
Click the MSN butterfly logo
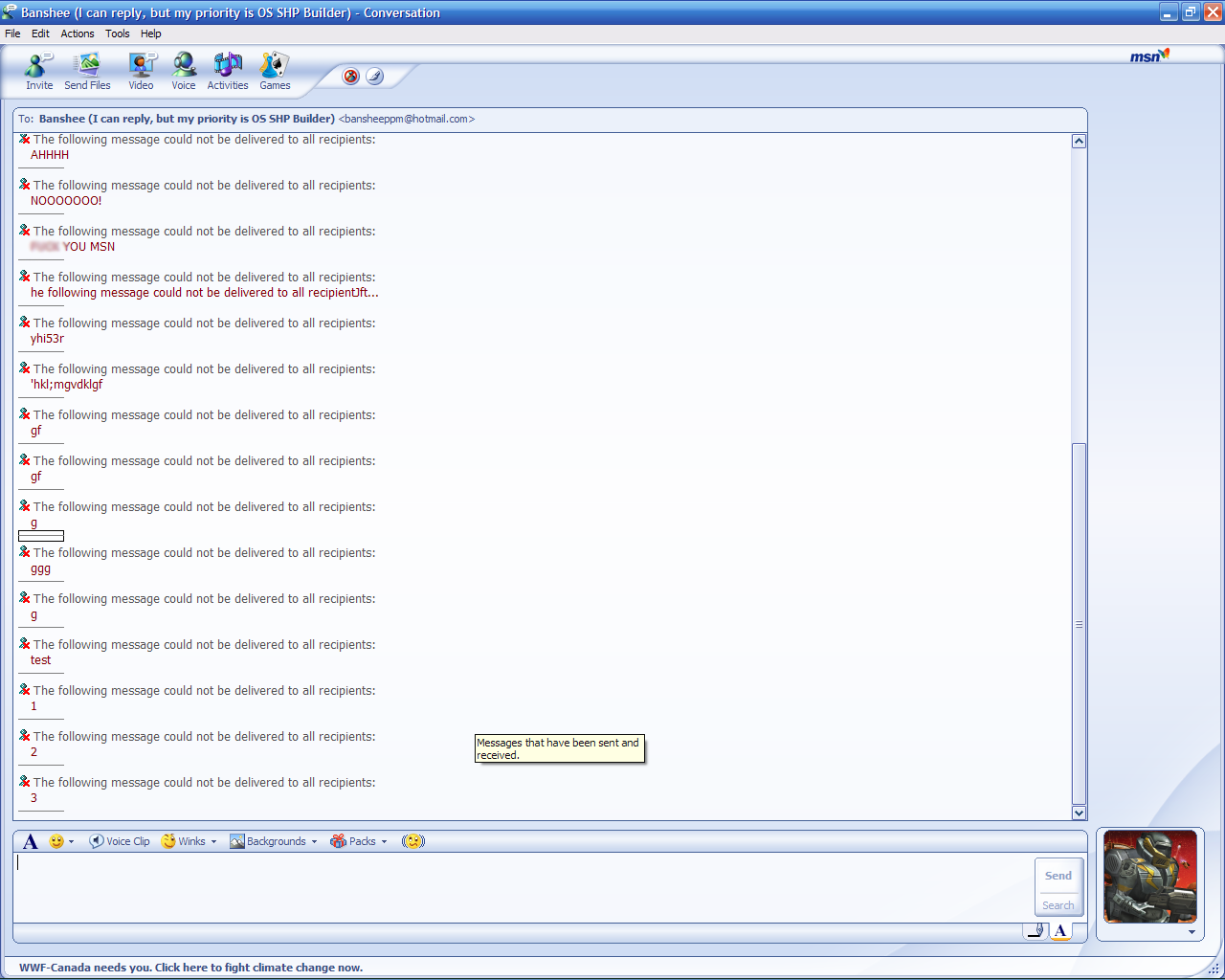1149,56
